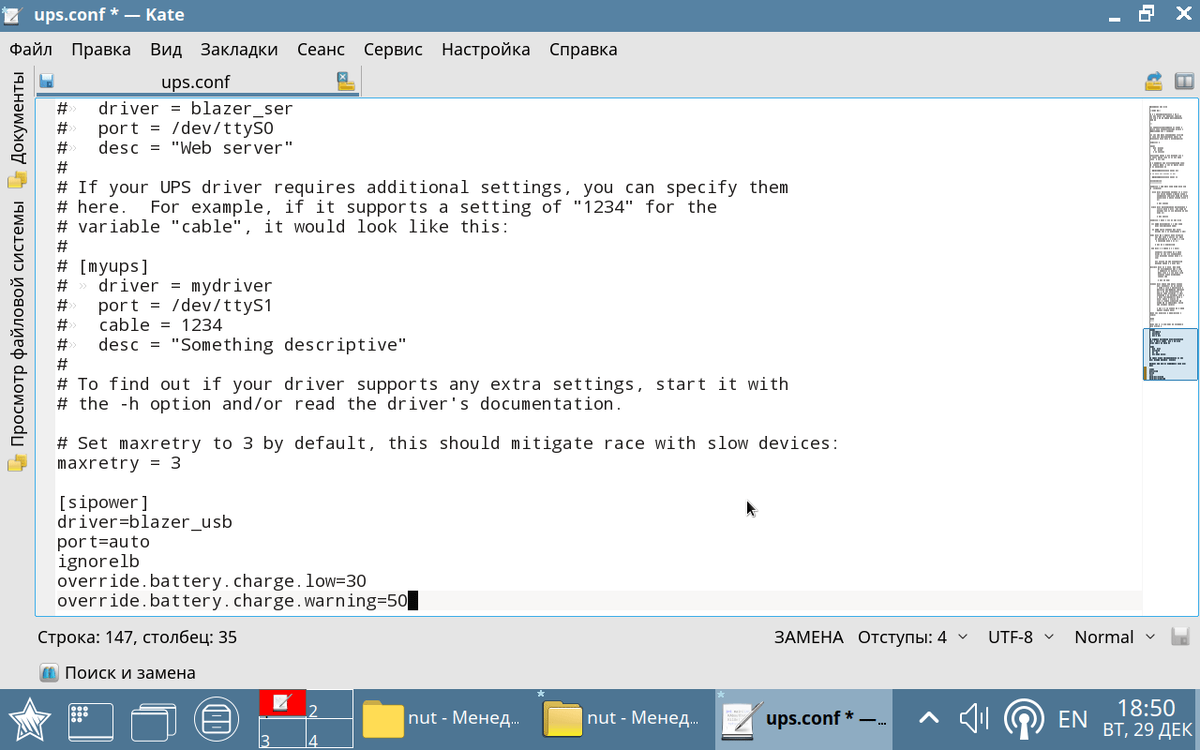Image resolution: width=1200 pixels, height=750 pixels.
Task: Click the commented cable = 1234 line
Action: point(140,325)
